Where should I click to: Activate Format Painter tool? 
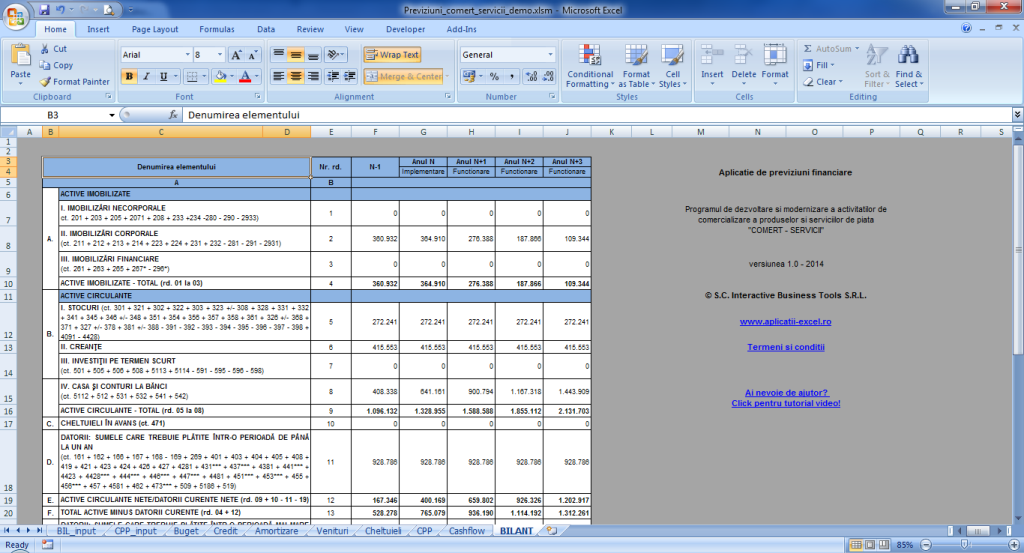[x=74, y=82]
